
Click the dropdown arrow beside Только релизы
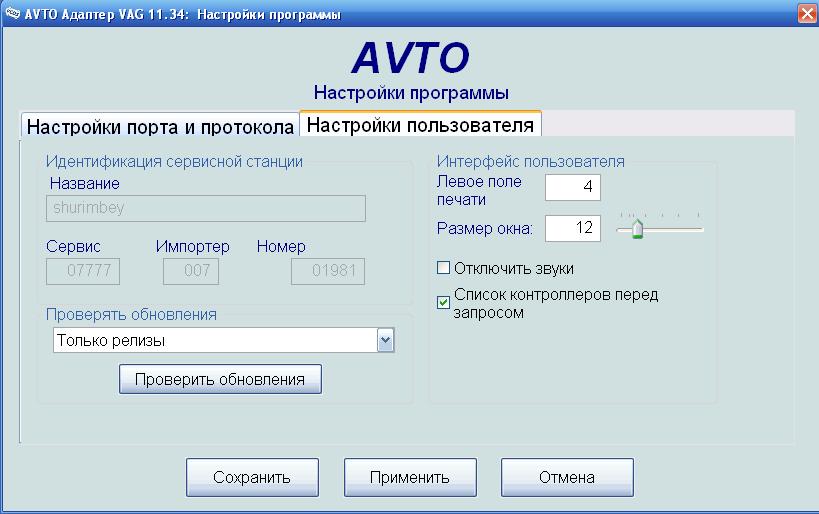coord(385,341)
